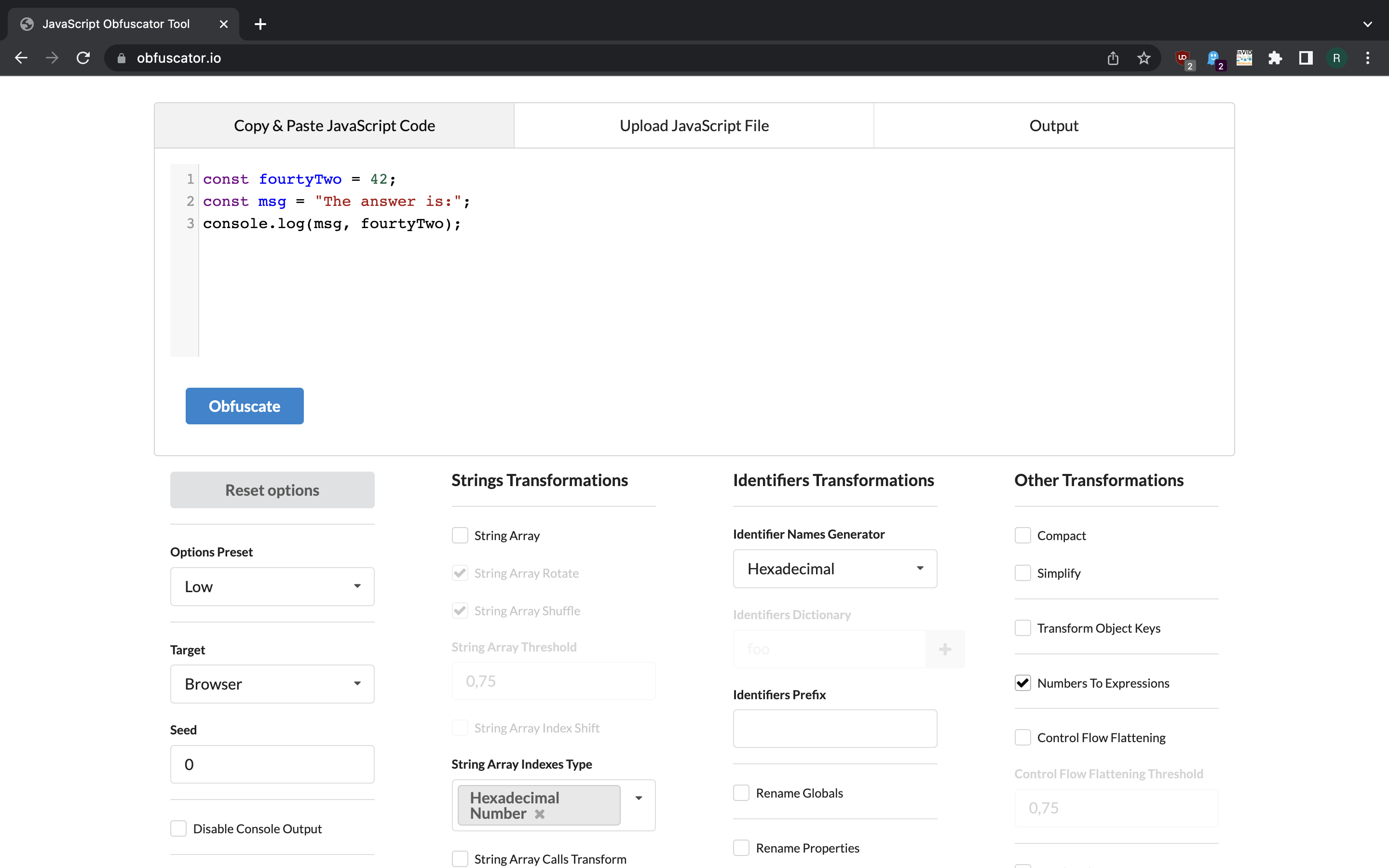Click the Other Transformations heading
The height and width of the screenshot is (868, 1389).
1099,480
